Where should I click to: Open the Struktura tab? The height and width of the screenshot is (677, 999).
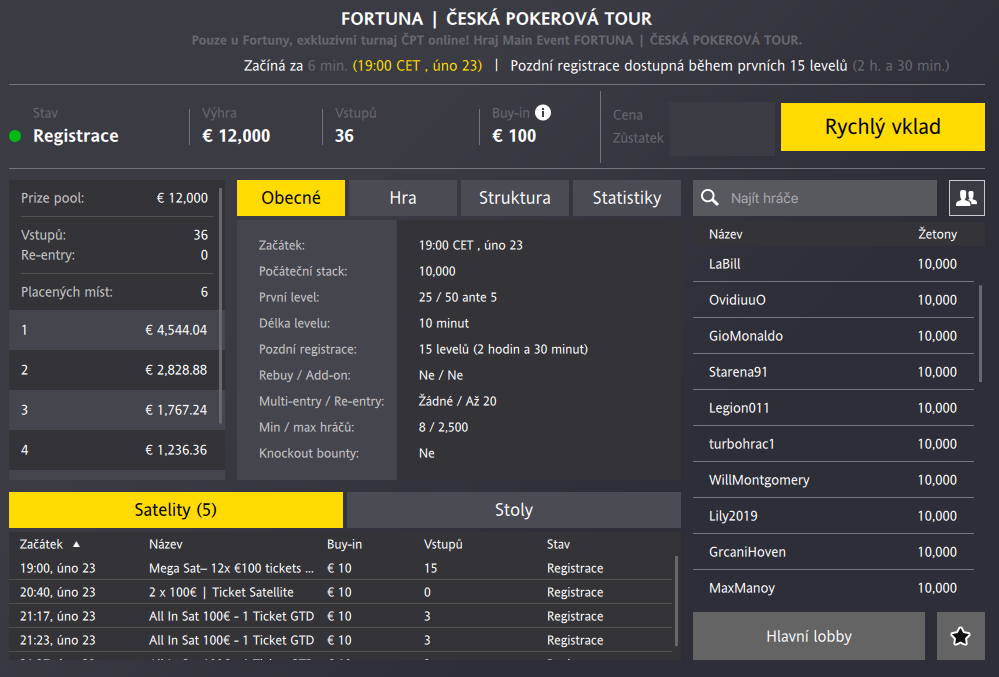coord(515,198)
